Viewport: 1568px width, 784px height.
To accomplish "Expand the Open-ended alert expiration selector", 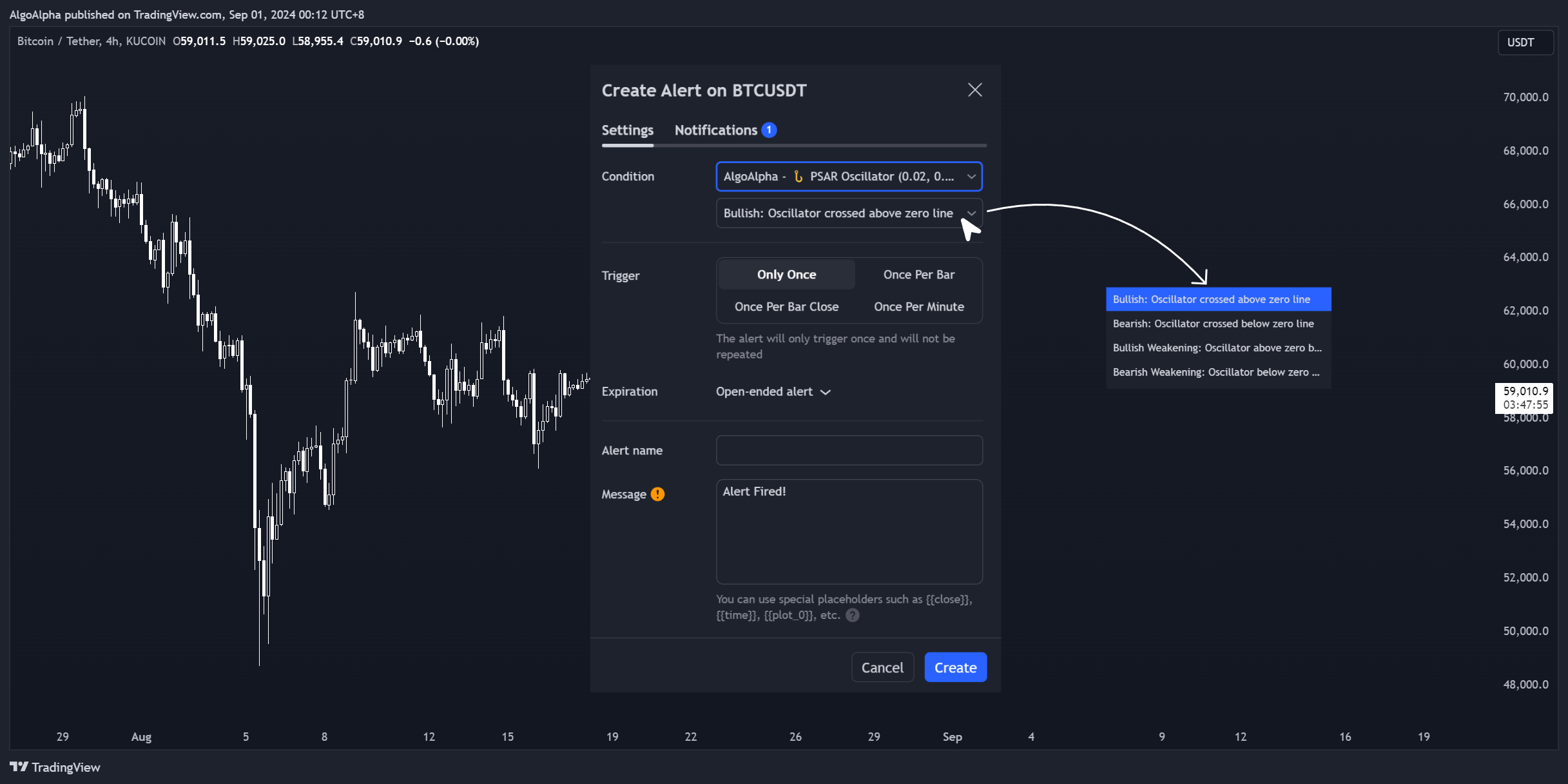I will pos(773,391).
